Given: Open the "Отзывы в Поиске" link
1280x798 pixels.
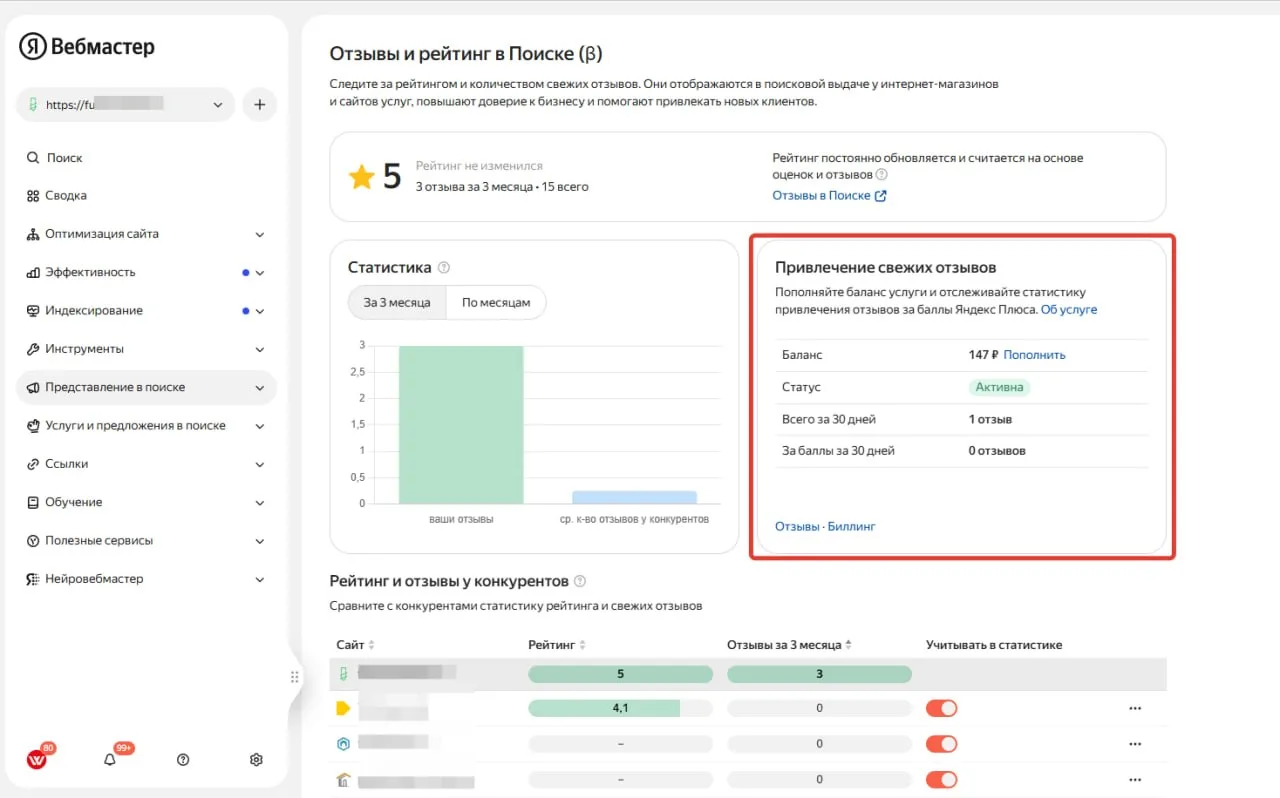Looking at the screenshot, I should point(829,196).
